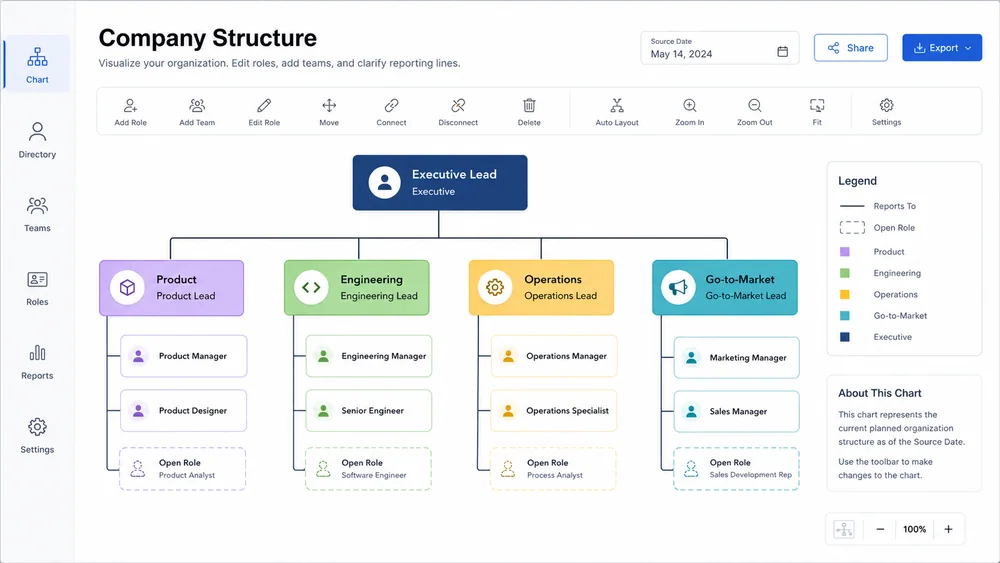The image size is (1000, 563).
Task: Open the Teams section in sidebar
Action: [x=37, y=214]
